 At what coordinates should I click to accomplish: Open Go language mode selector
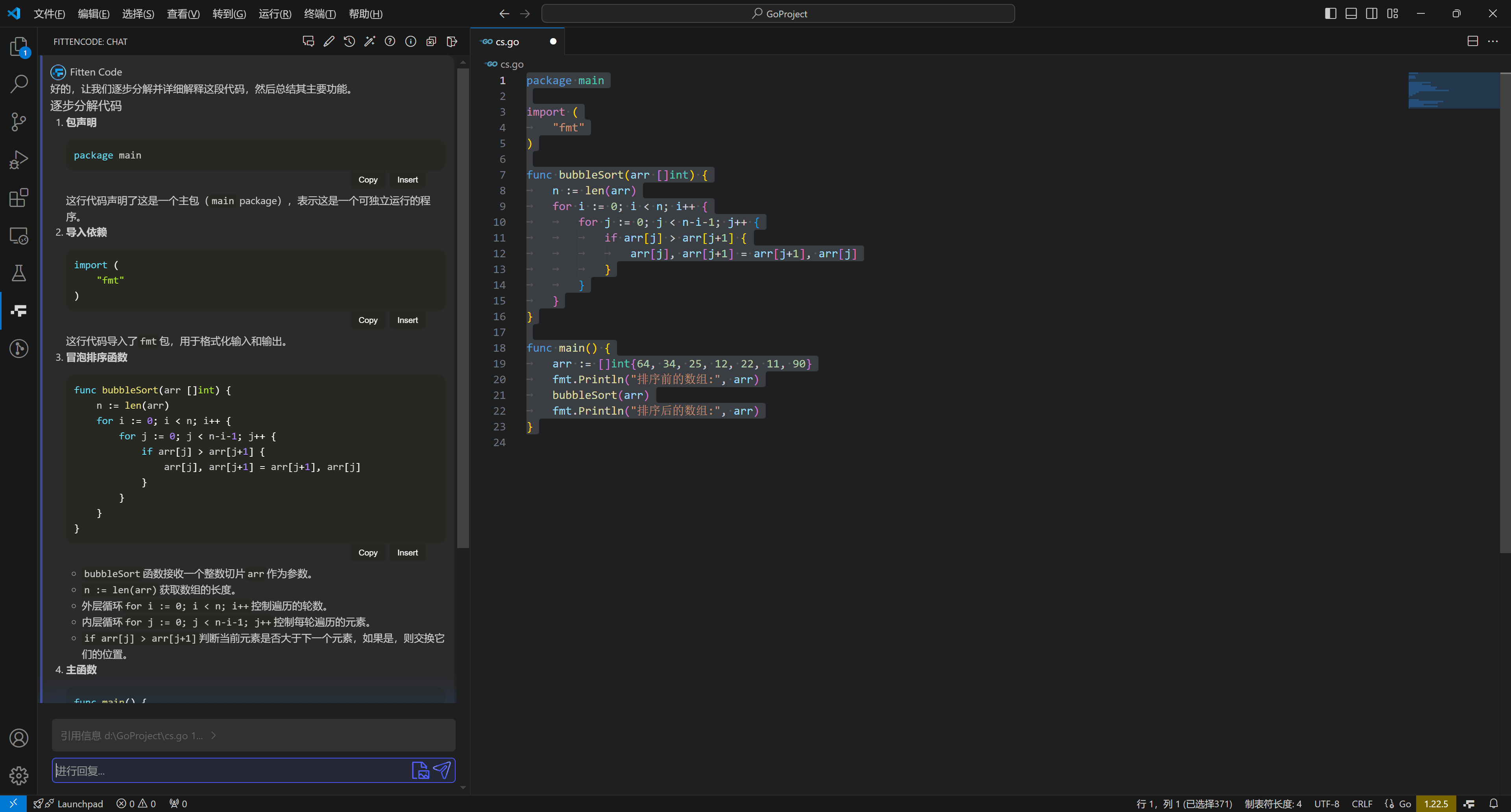[1405, 804]
